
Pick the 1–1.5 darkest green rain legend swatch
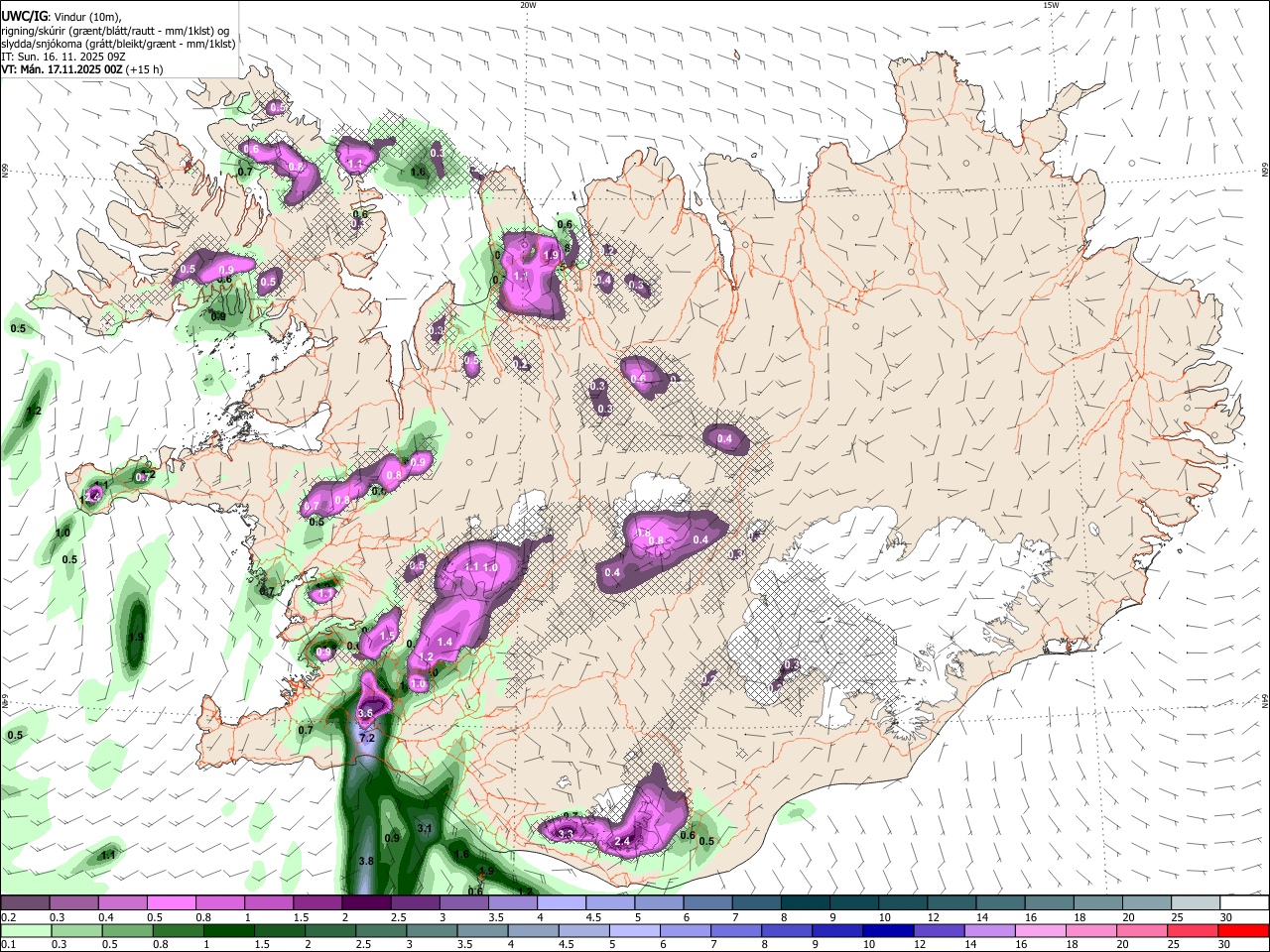coord(228,930)
